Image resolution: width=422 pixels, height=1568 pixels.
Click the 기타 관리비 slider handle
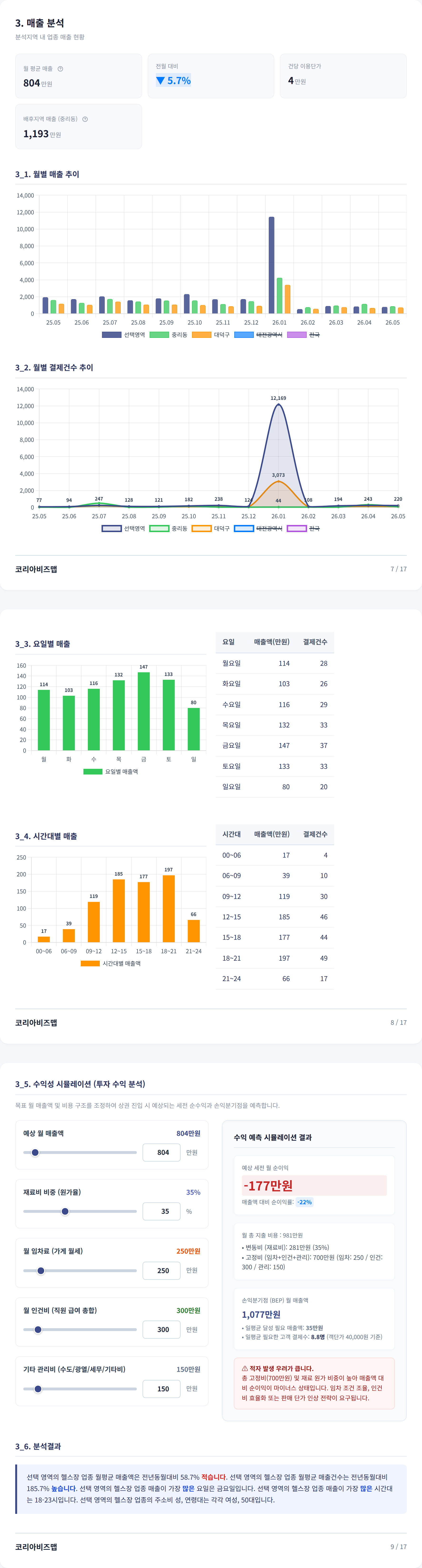[38, 1389]
